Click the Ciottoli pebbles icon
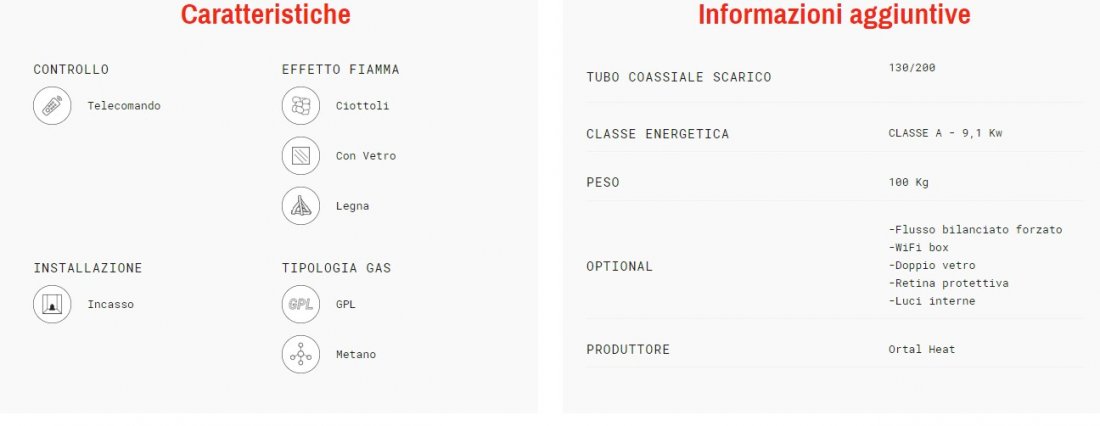 coord(300,105)
